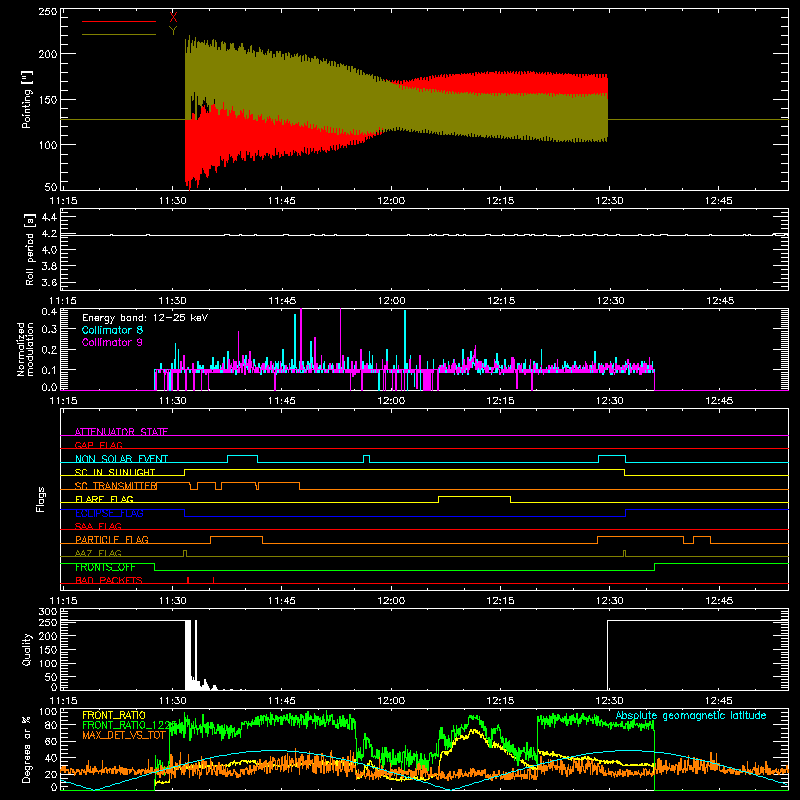The height and width of the screenshot is (800, 800).
Task: Click the red "X" legend label
Action: click(x=173, y=18)
